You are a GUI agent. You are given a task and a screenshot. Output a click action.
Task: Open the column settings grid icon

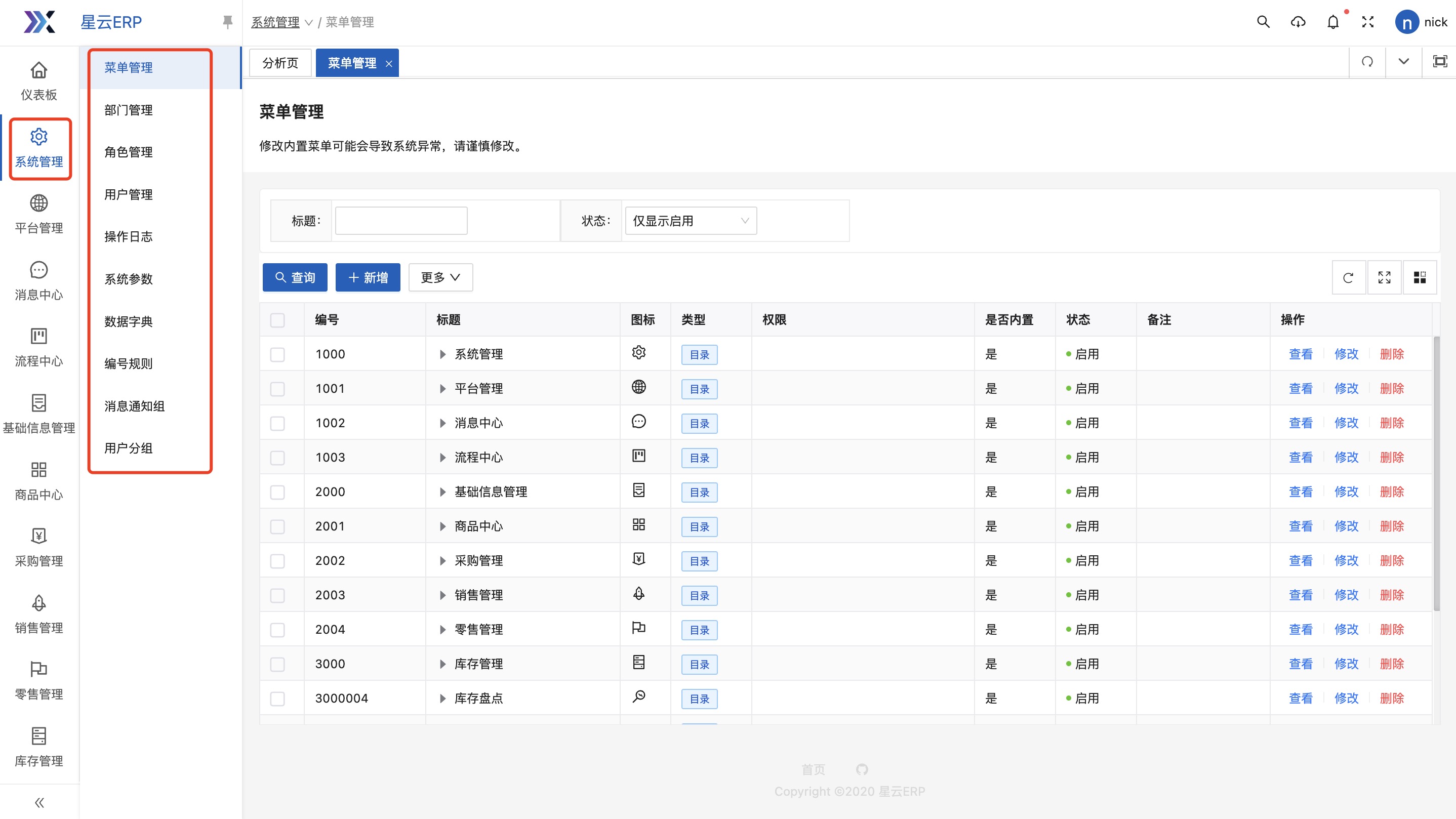pyautogui.click(x=1419, y=277)
